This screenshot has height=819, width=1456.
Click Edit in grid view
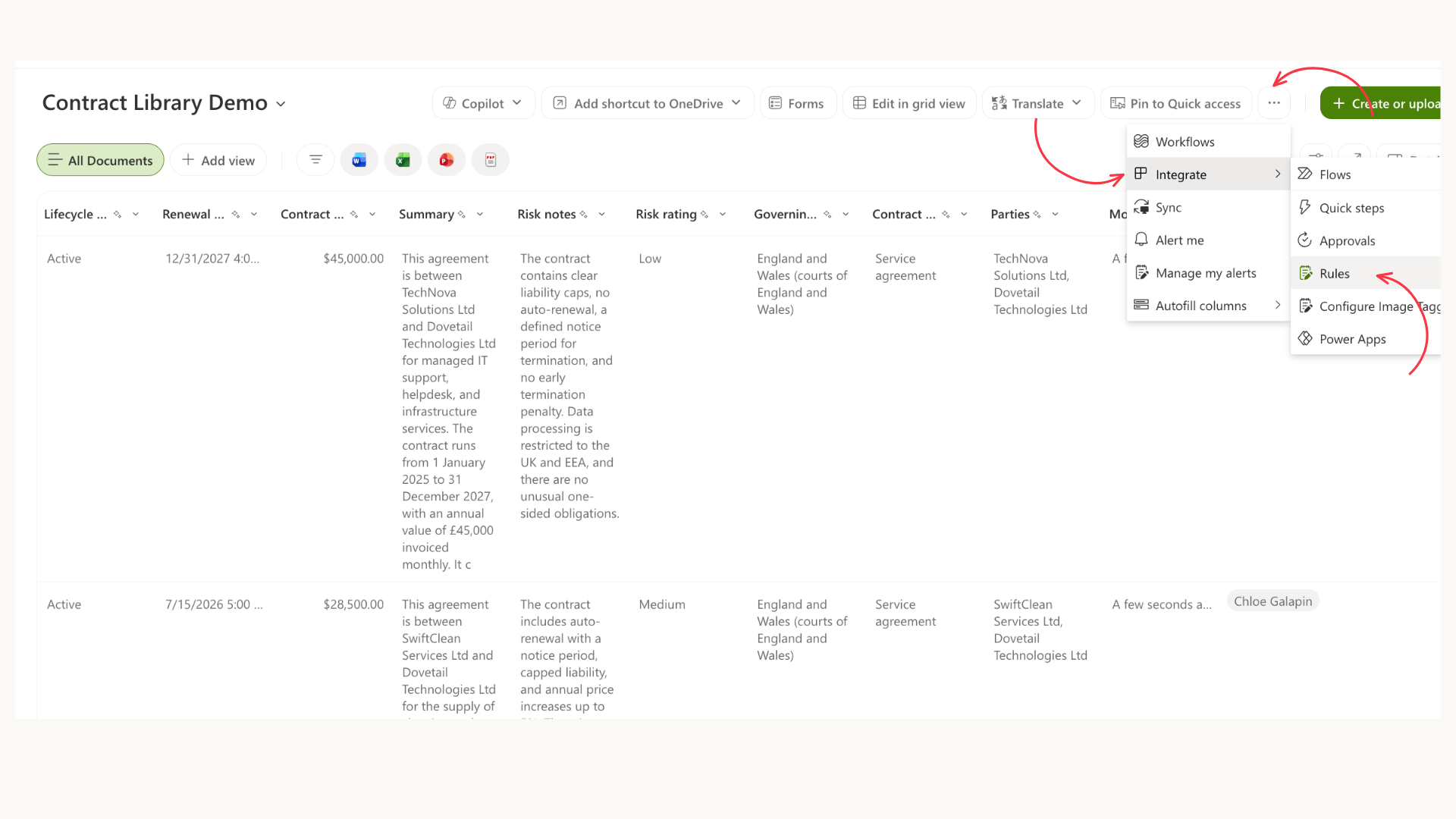tap(909, 103)
